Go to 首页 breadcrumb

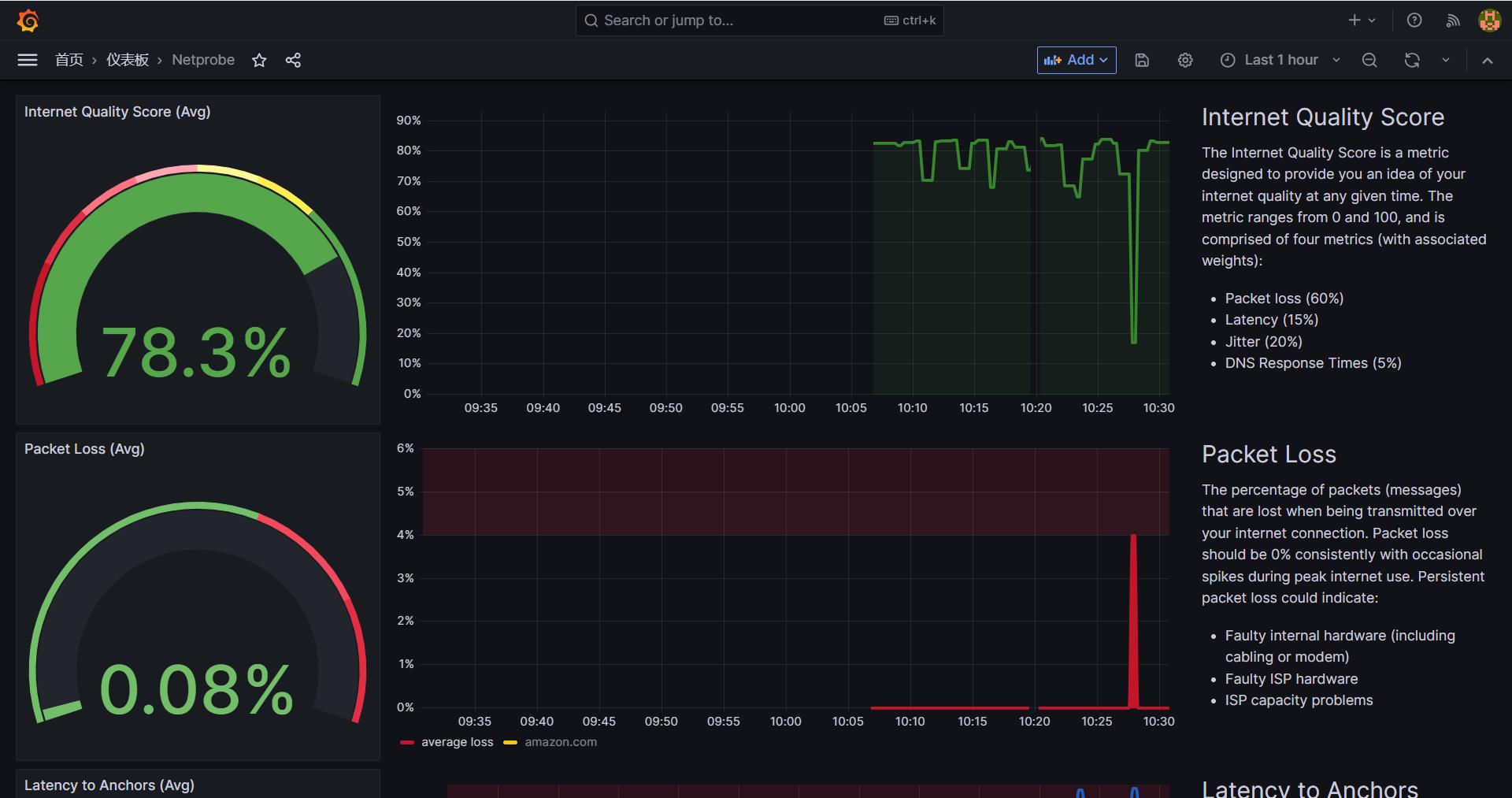click(x=69, y=60)
